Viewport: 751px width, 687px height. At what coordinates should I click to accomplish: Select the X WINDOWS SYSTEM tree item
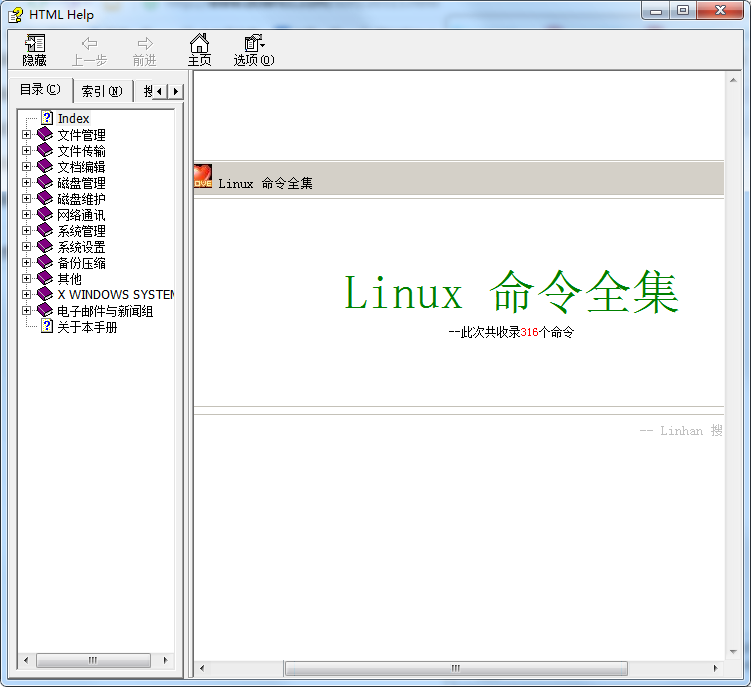[115, 295]
